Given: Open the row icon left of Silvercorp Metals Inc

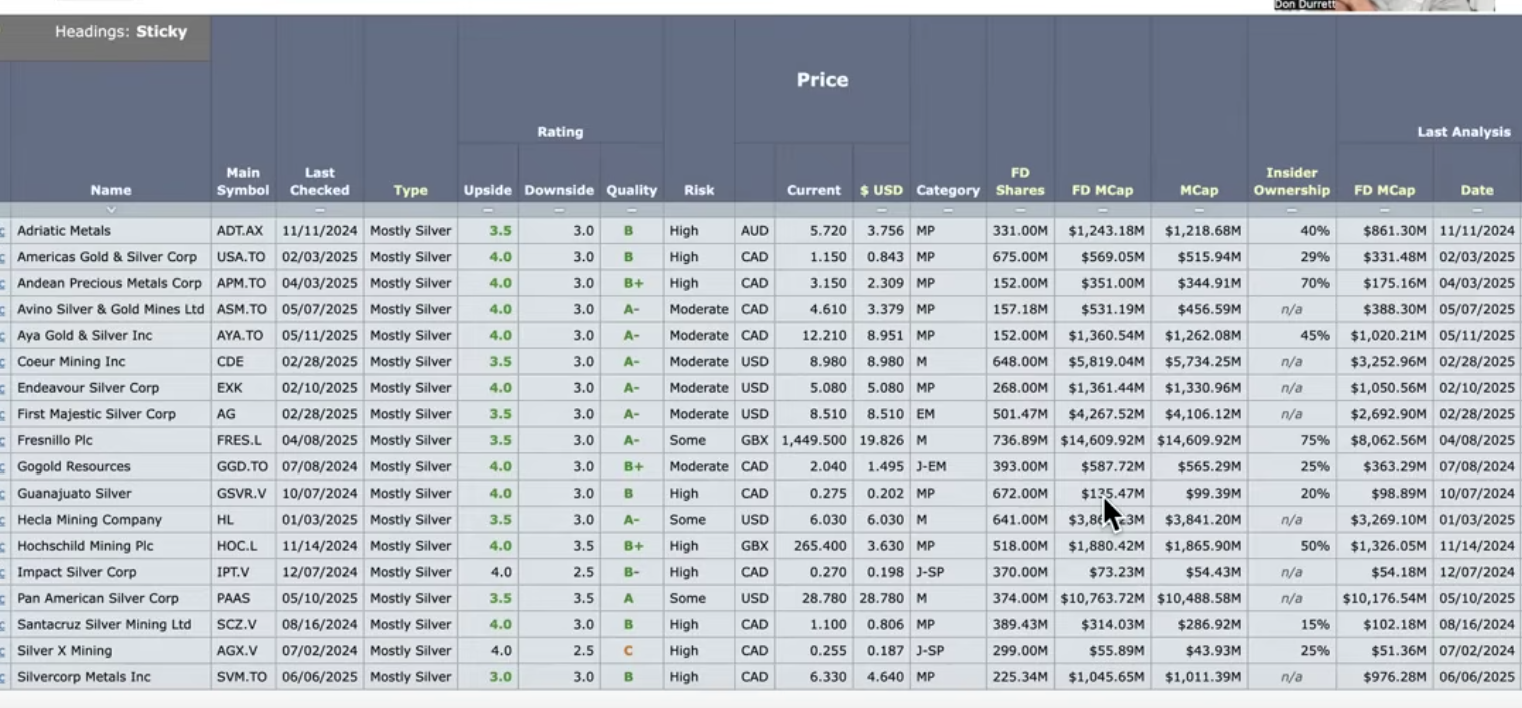Looking at the screenshot, I should tap(3, 677).
